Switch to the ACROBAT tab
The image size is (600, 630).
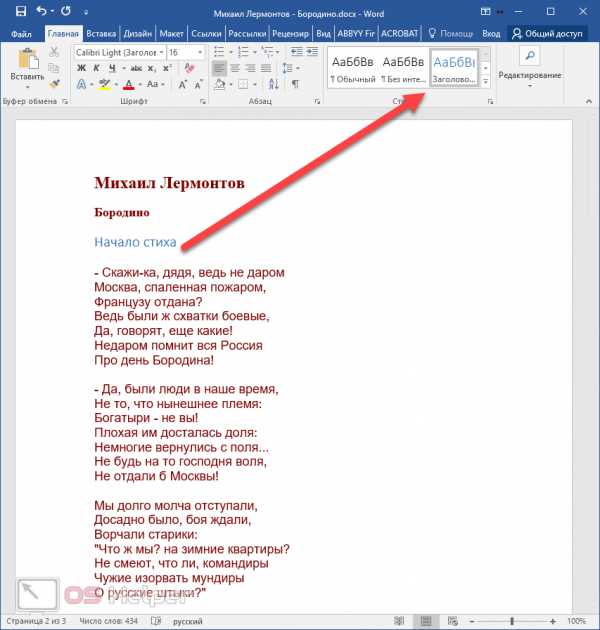click(399, 34)
